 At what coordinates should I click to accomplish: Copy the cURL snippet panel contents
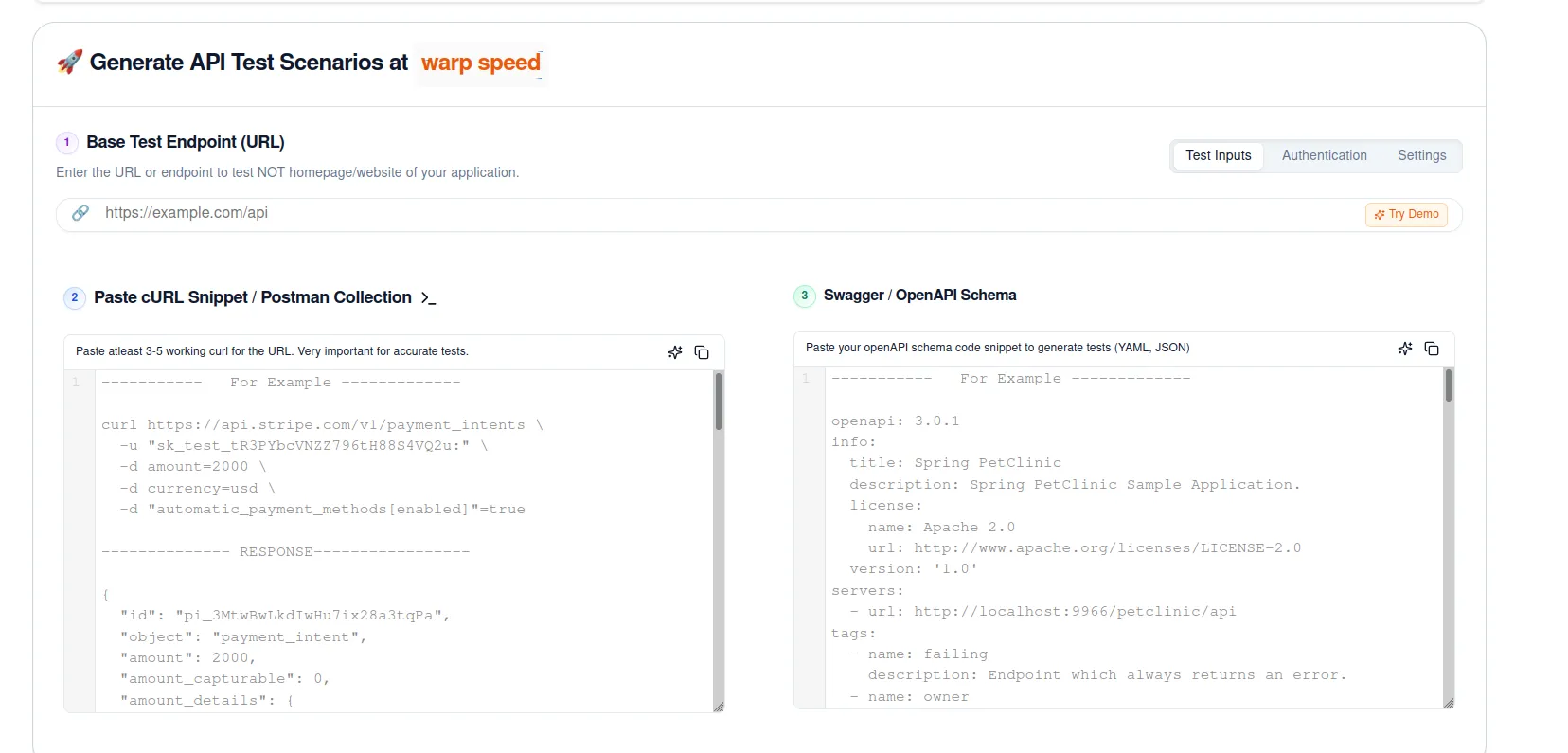[702, 352]
